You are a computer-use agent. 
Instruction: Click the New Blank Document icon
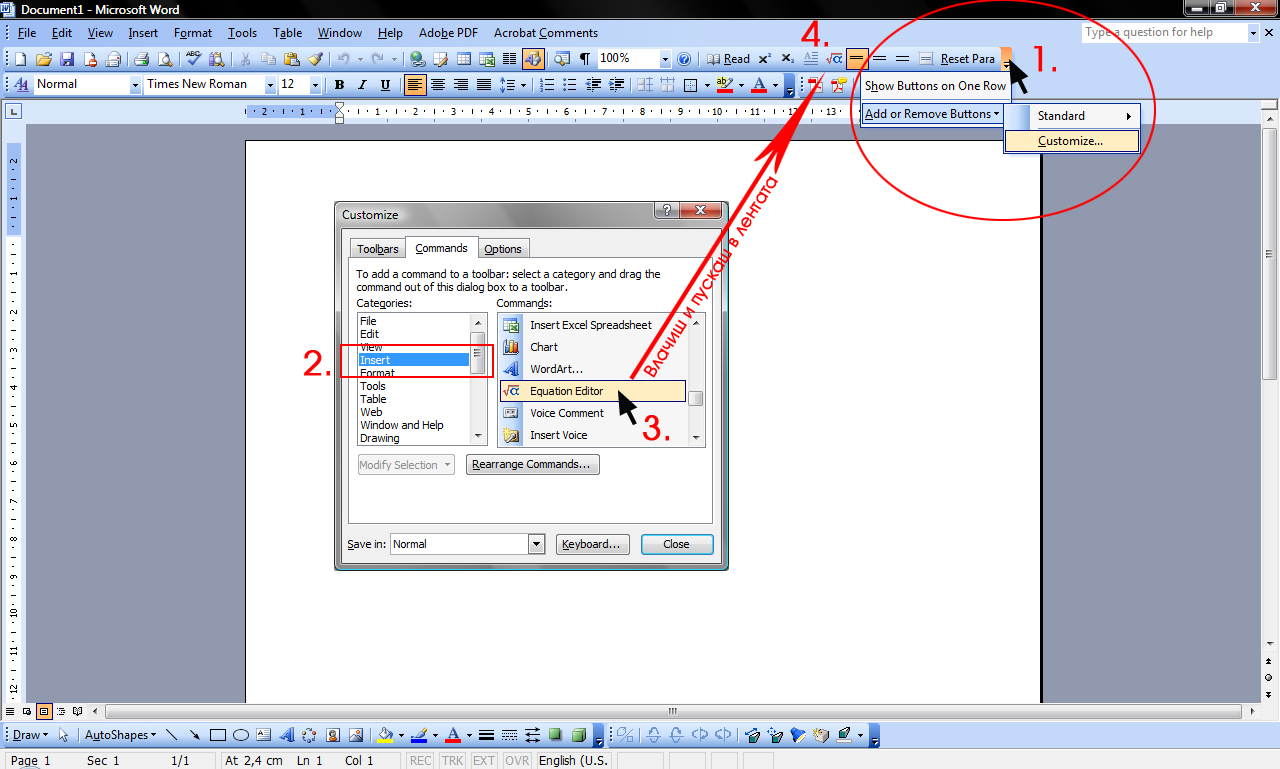pos(20,59)
